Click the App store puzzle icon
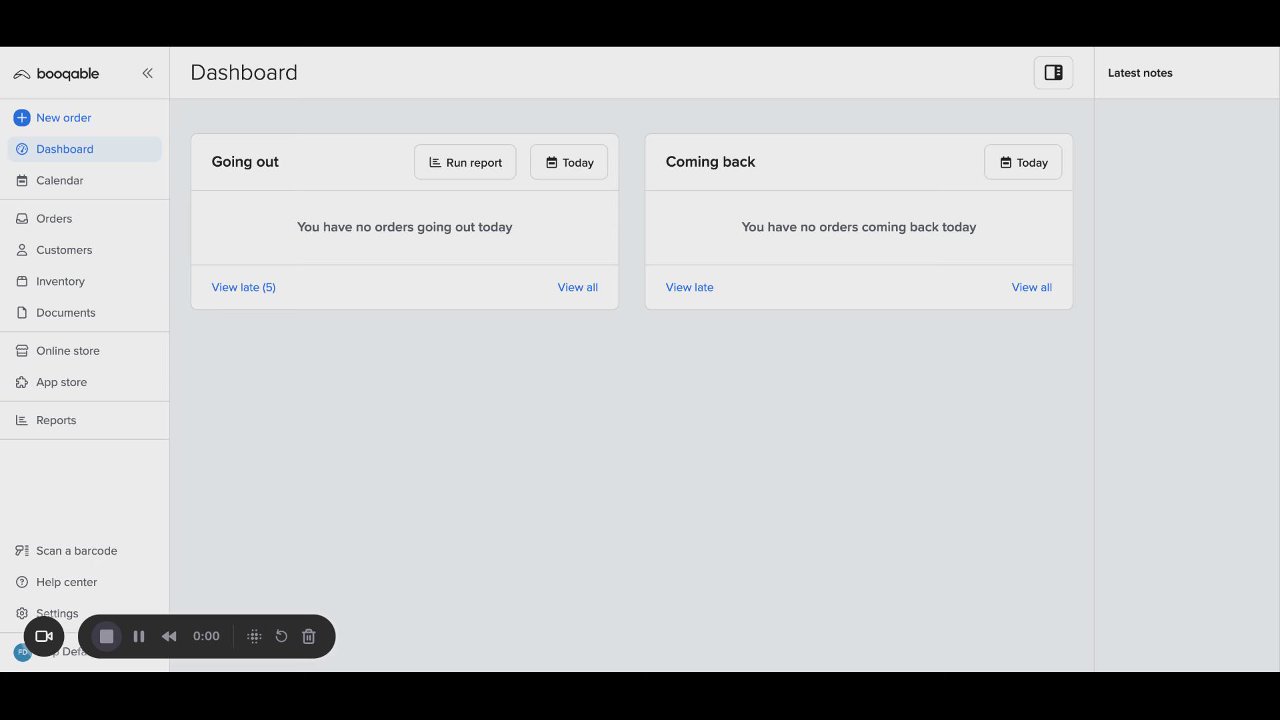1280x720 pixels. coord(22,382)
